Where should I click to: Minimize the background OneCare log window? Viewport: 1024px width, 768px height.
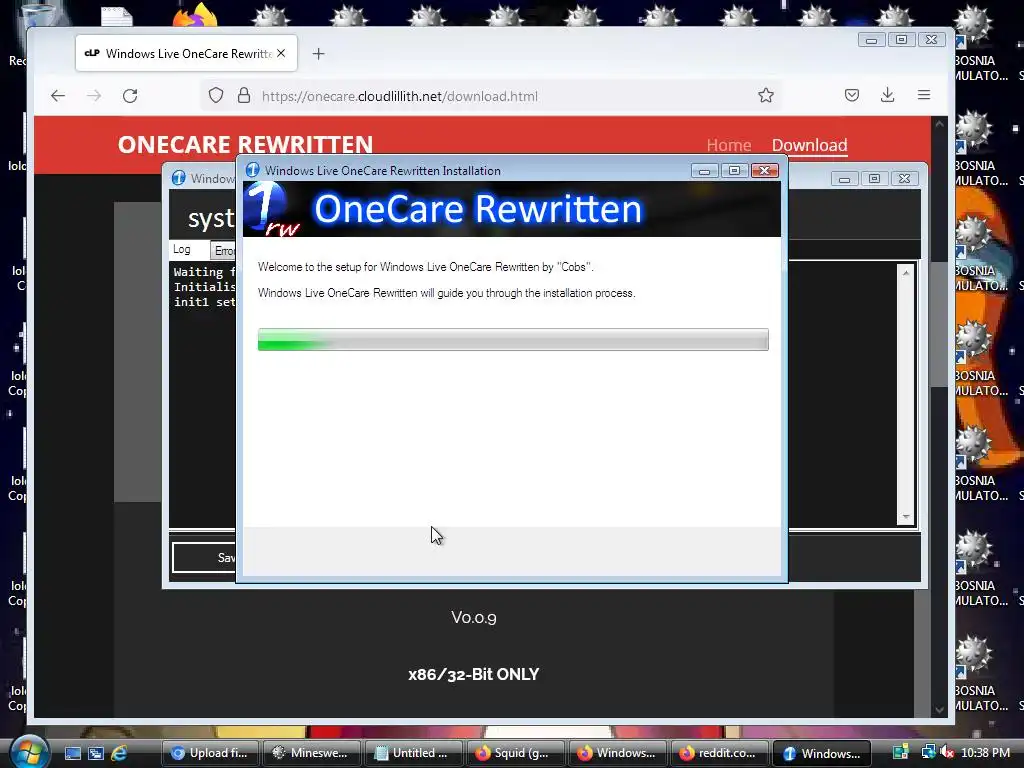tap(844, 179)
